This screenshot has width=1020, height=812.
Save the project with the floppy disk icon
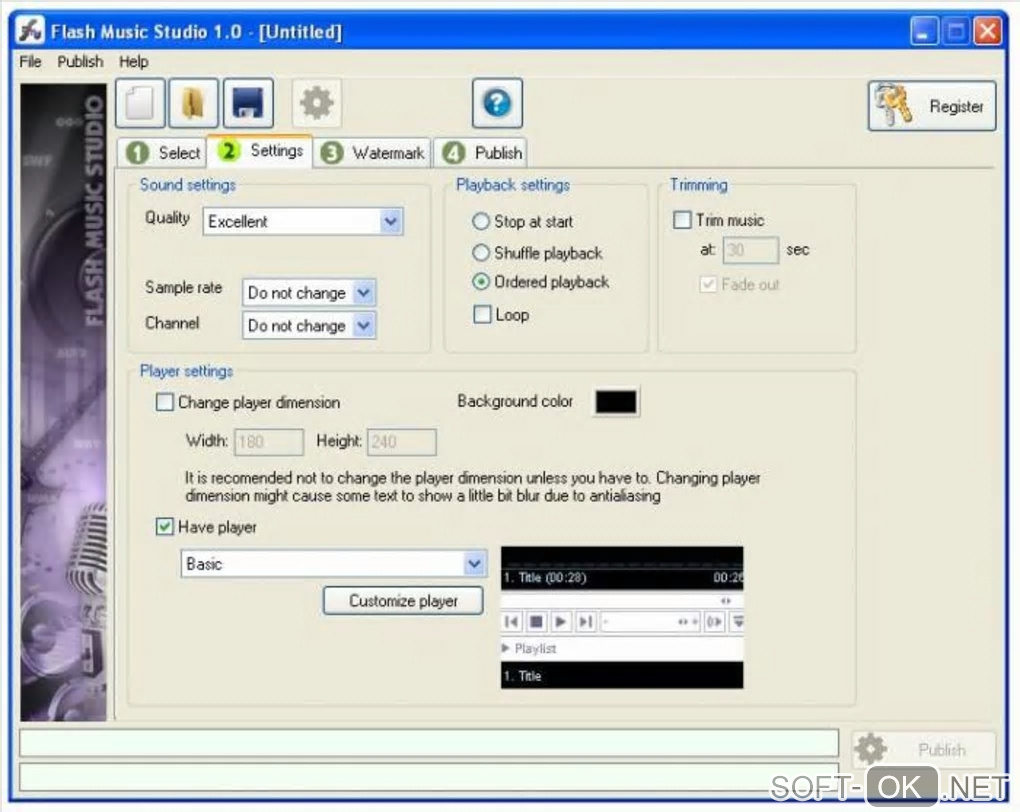click(248, 103)
